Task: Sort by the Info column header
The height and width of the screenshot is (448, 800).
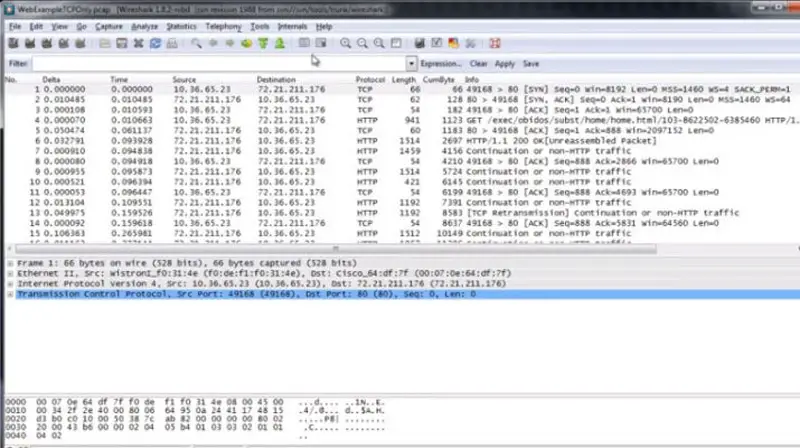Action: 472,80
